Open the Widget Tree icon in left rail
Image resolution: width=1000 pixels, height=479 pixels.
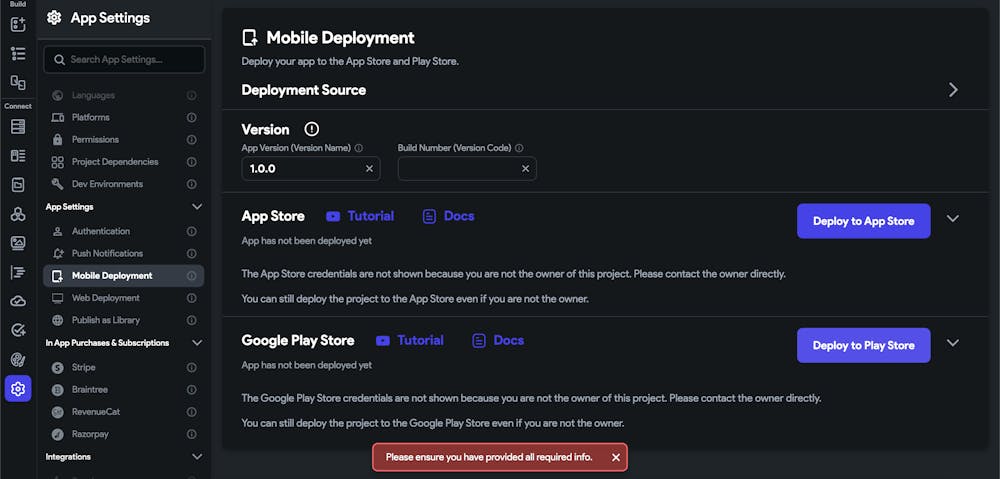click(x=18, y=53)
